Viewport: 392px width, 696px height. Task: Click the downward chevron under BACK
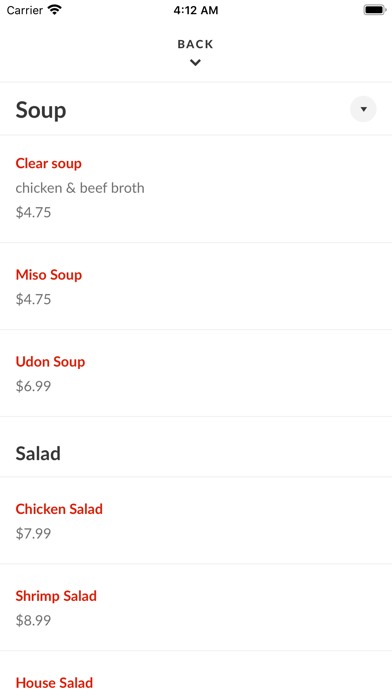(195, 63)
